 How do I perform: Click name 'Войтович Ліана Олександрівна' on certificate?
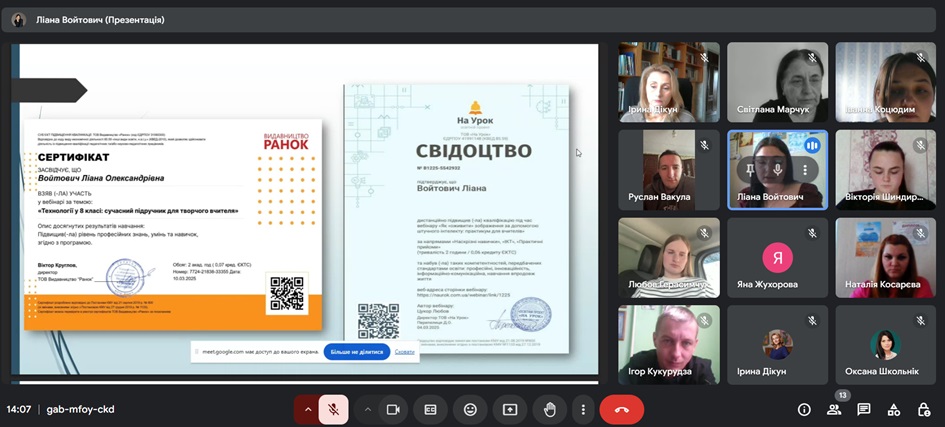pyautogui.click(x=101, y=178)
